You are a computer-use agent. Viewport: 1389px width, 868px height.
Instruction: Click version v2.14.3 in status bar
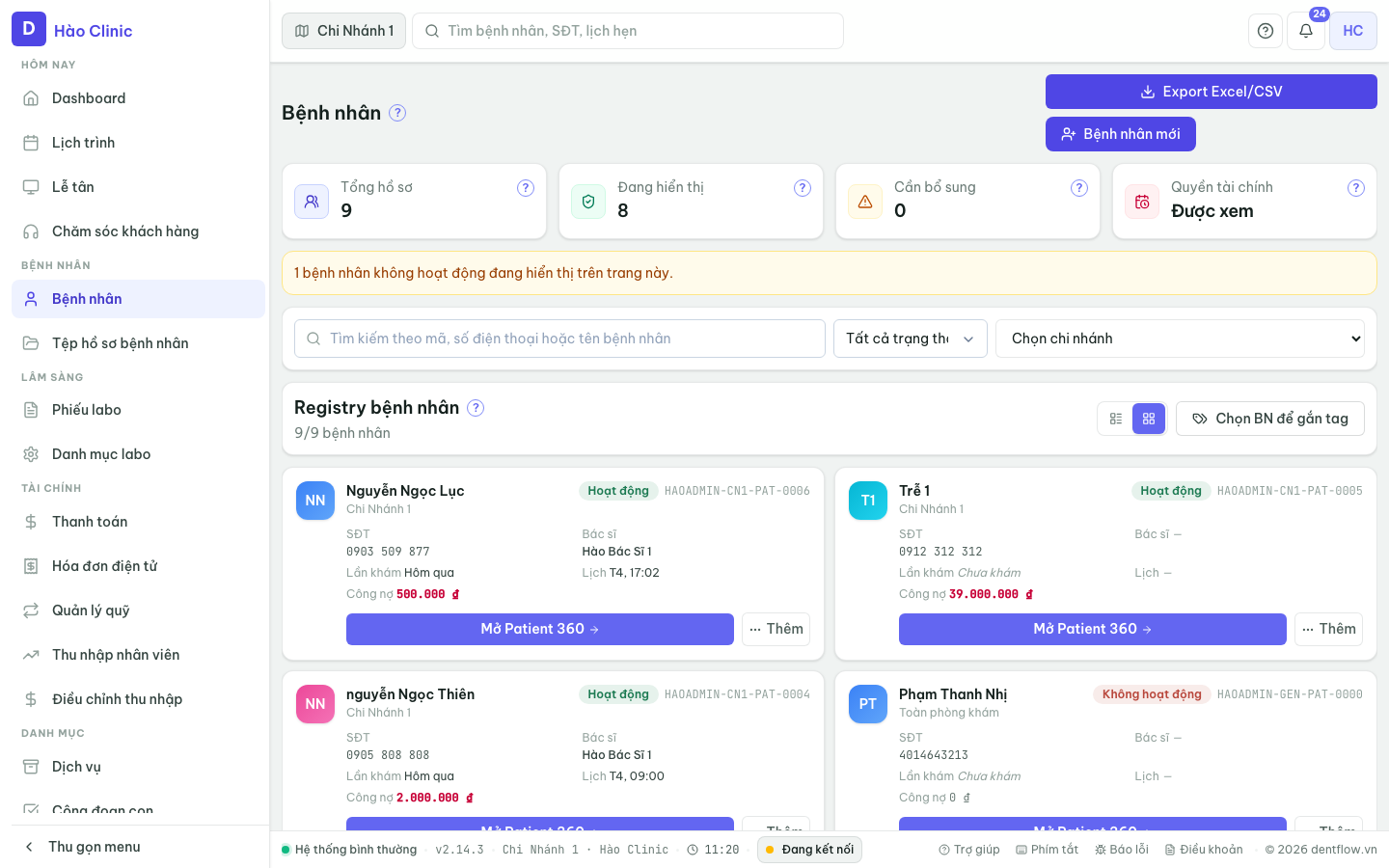click(460, 850)
